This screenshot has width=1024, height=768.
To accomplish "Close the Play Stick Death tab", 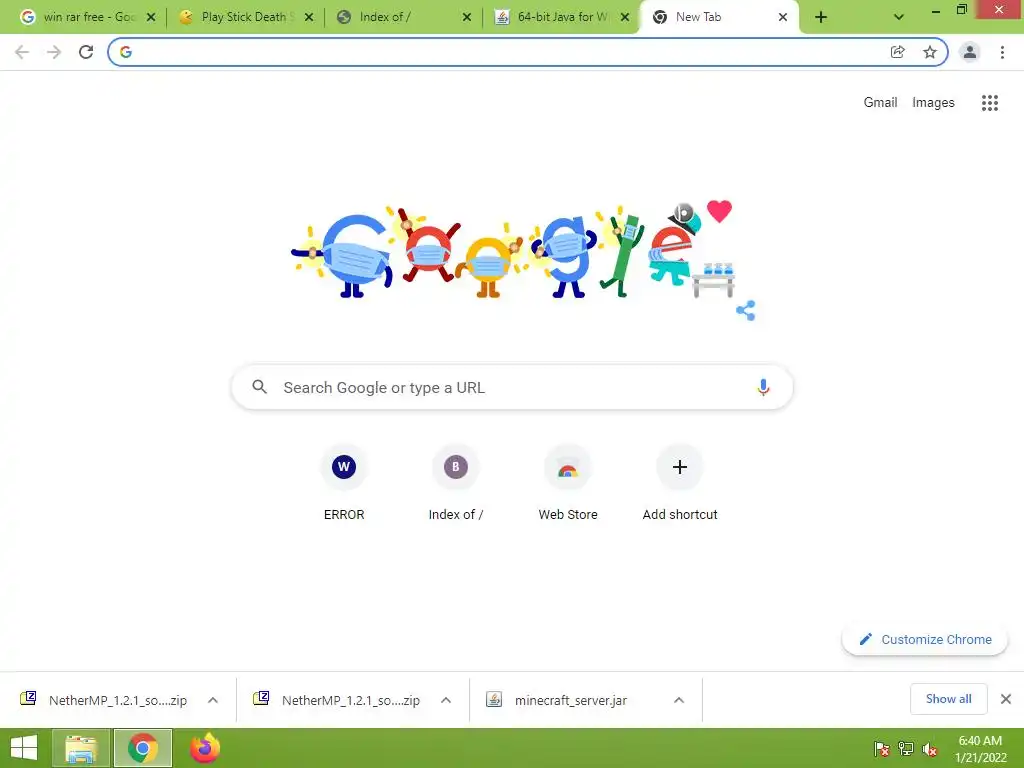I will click(309, 17).
